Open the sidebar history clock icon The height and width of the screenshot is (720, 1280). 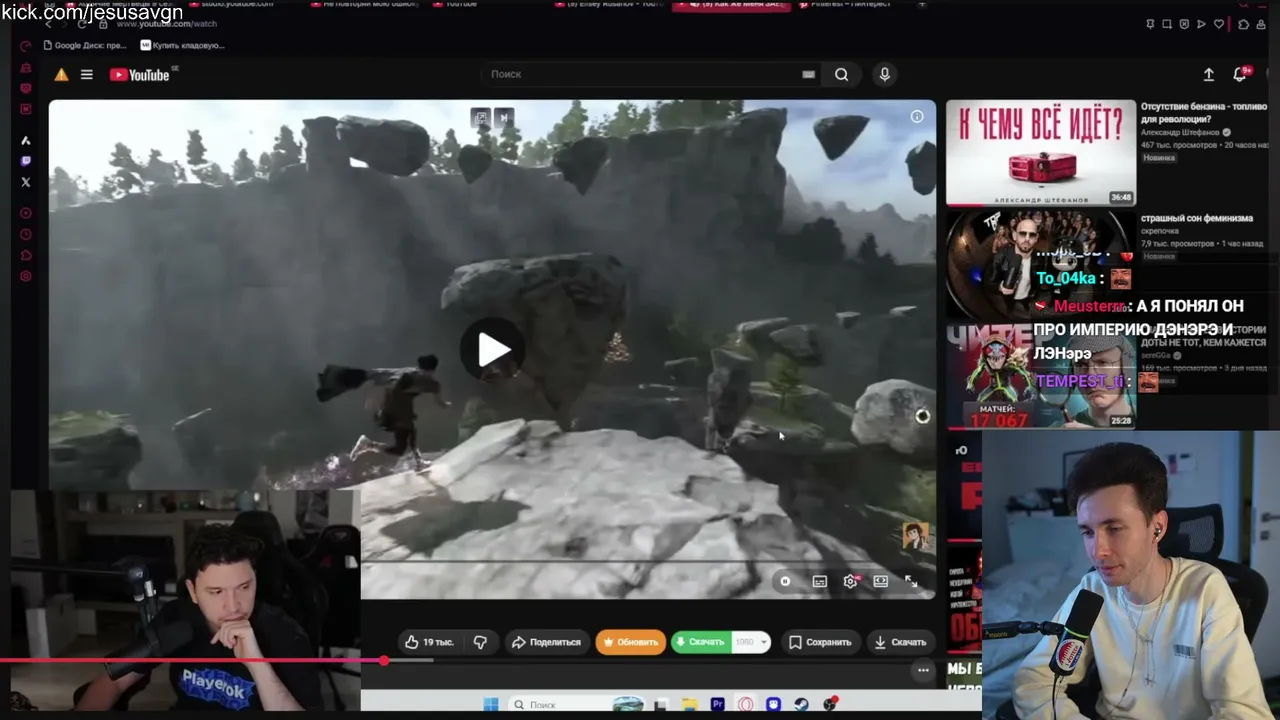(26, 234)
